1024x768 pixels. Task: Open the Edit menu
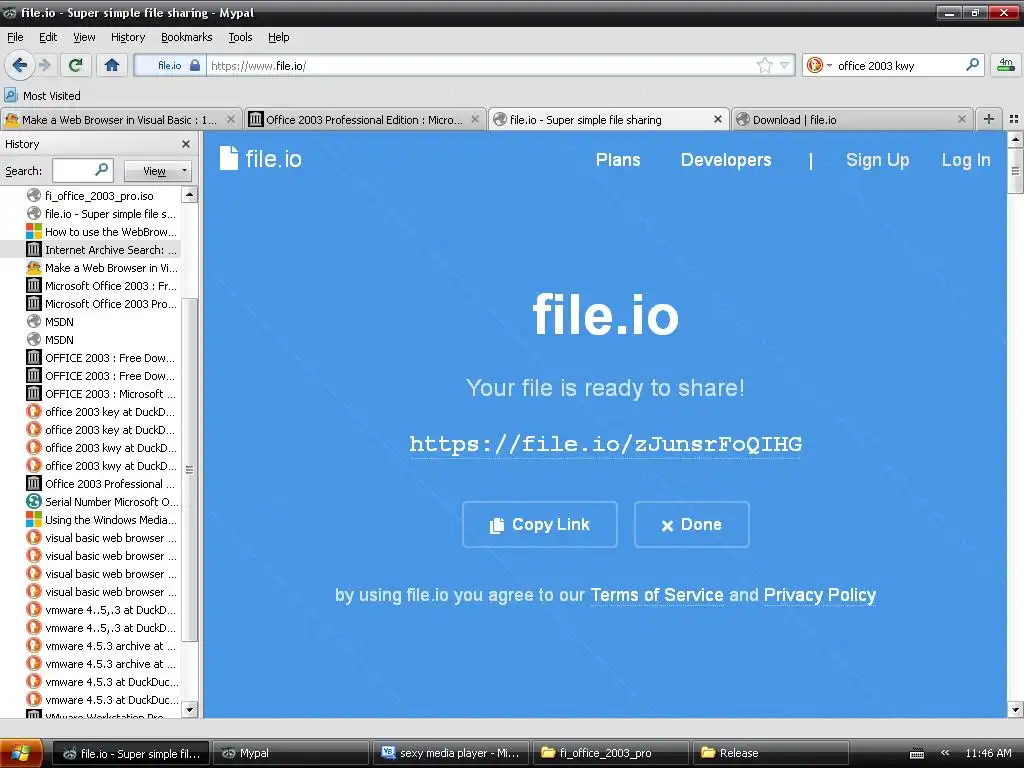48,37
